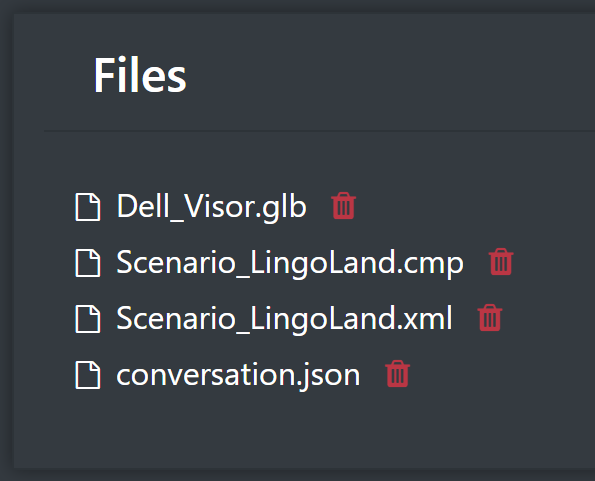Viewport: 595px width, 481px height.
Task: Open the Dell_Visor.glb file name
Action: click(x=211, y=207)
